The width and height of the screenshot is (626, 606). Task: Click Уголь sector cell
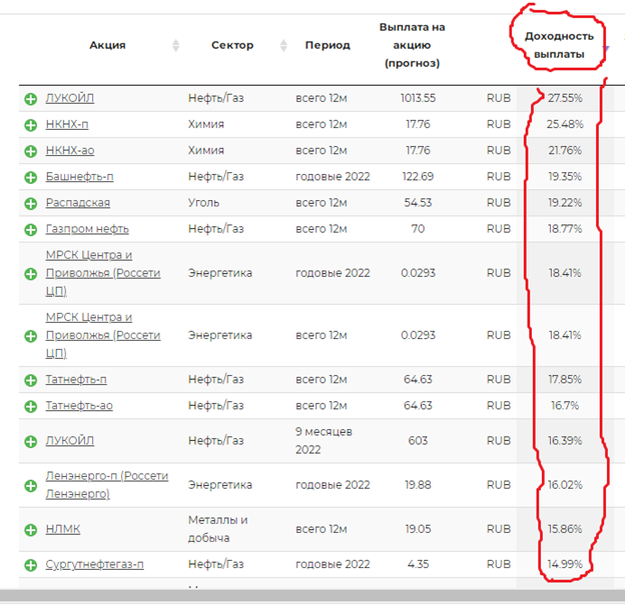tap(204, 203)
